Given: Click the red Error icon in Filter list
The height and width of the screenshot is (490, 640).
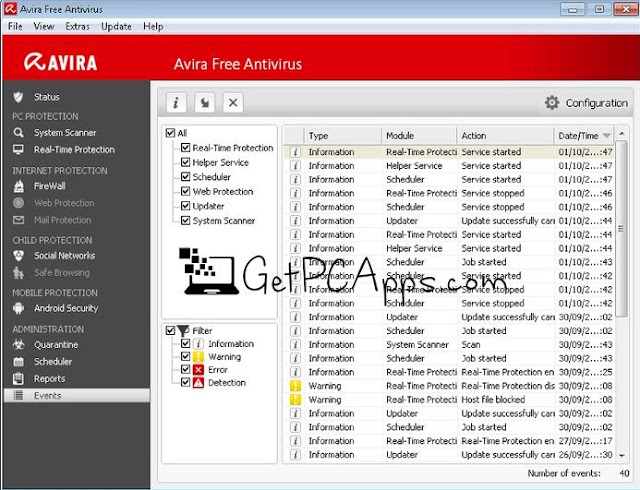Looking at the screenshot, I should [198, 370].
